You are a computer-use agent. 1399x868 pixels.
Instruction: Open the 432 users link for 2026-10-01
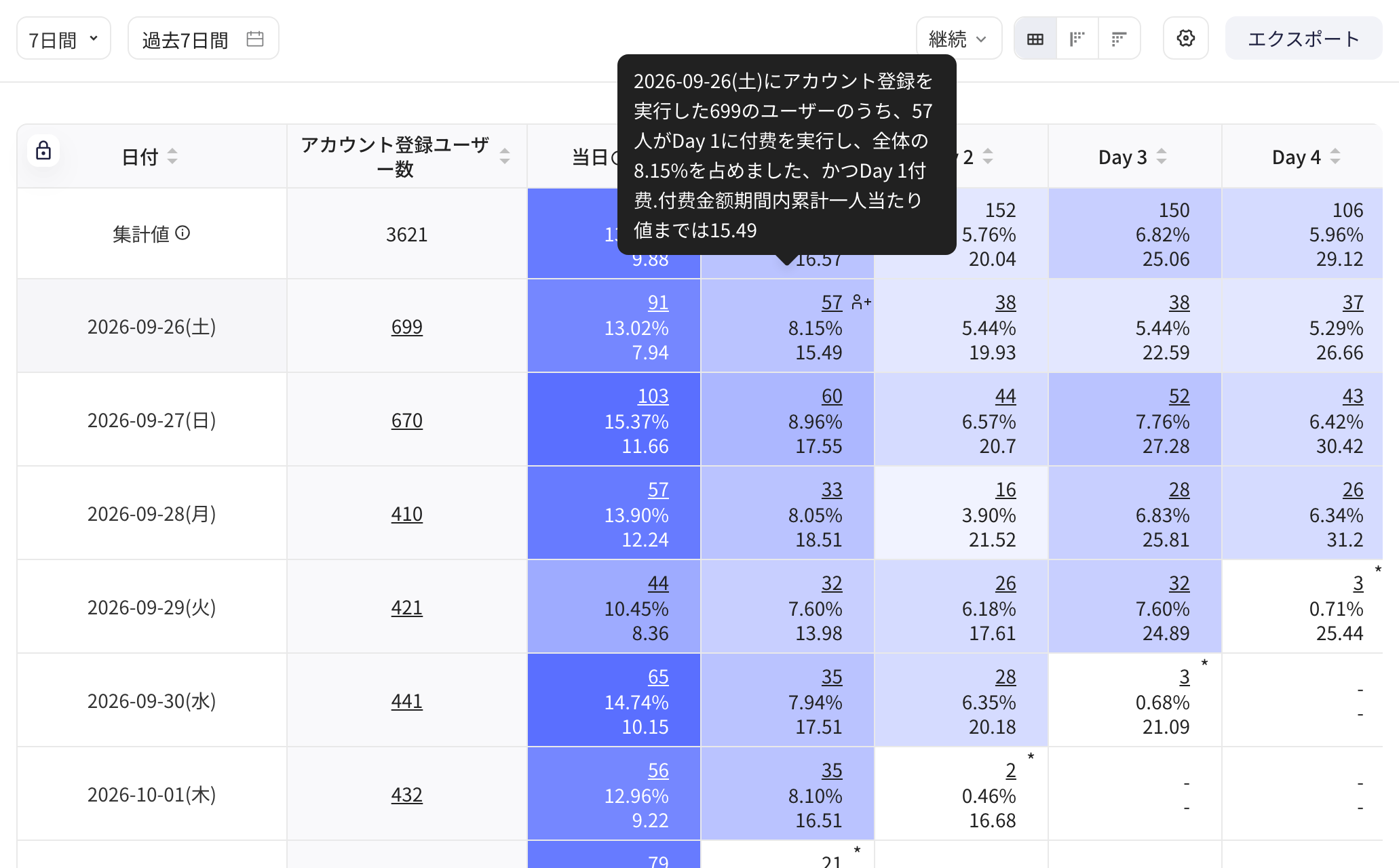point(406,795)
